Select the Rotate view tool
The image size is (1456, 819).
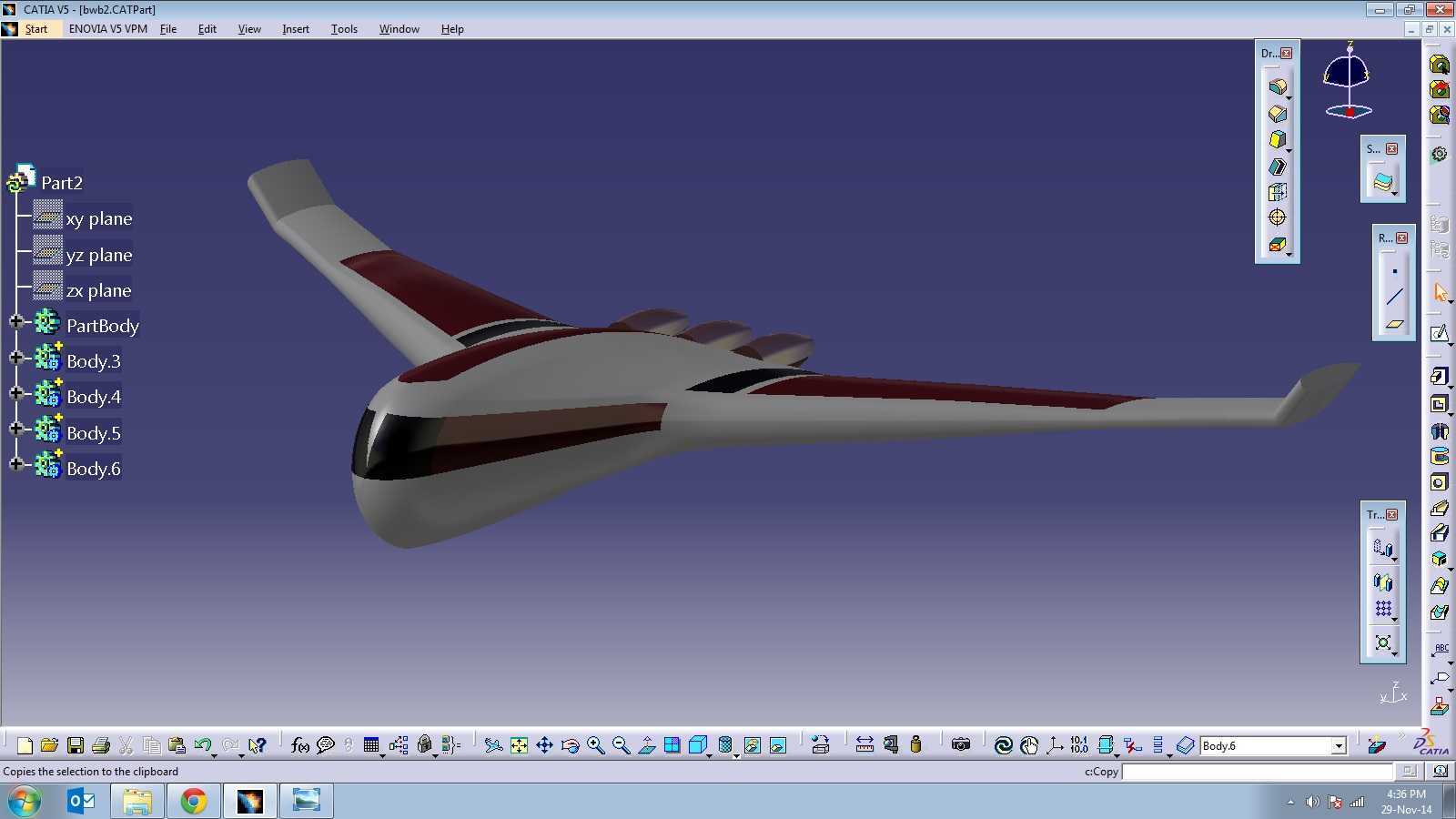[x=570, y=745]
